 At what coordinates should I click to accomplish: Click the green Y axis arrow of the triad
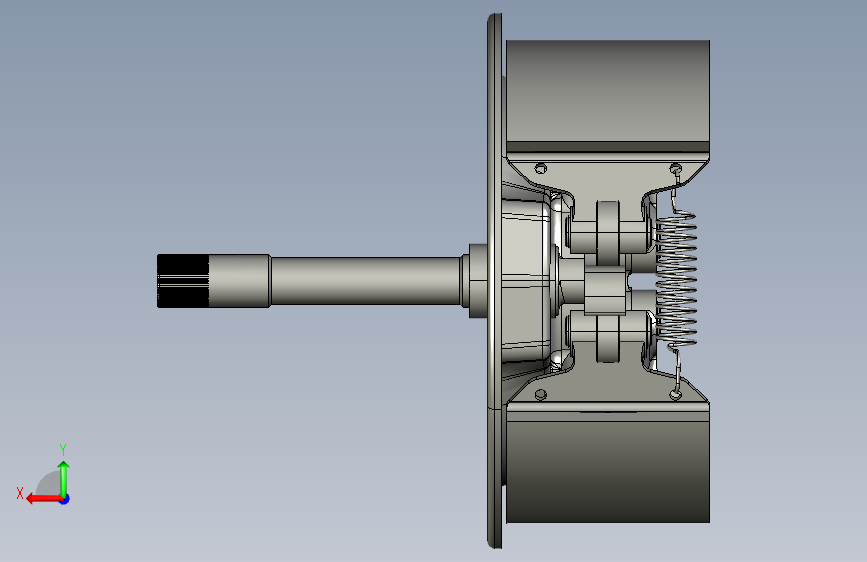pos(64,479)
